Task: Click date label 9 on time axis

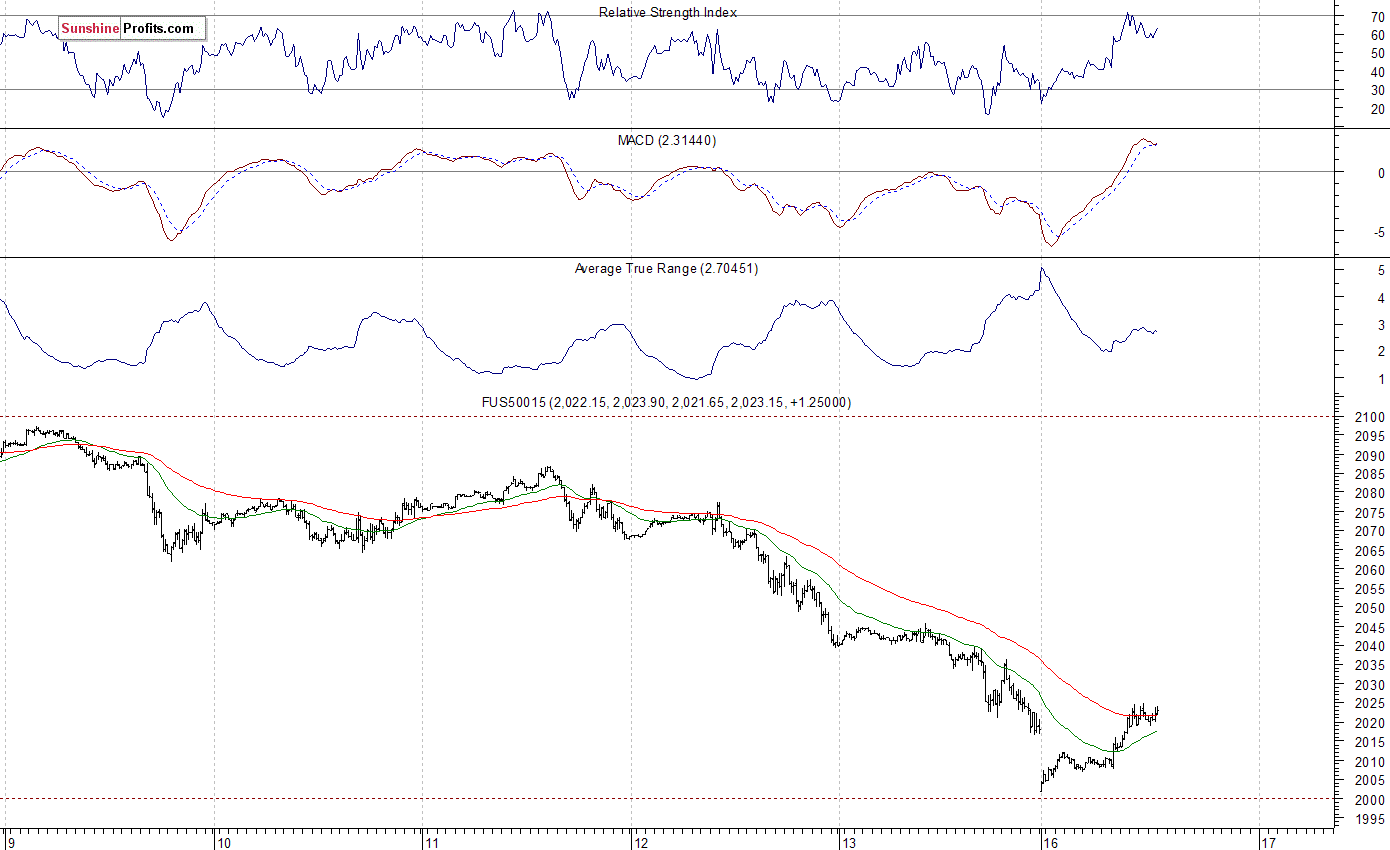Action: (x=9, y=843)
